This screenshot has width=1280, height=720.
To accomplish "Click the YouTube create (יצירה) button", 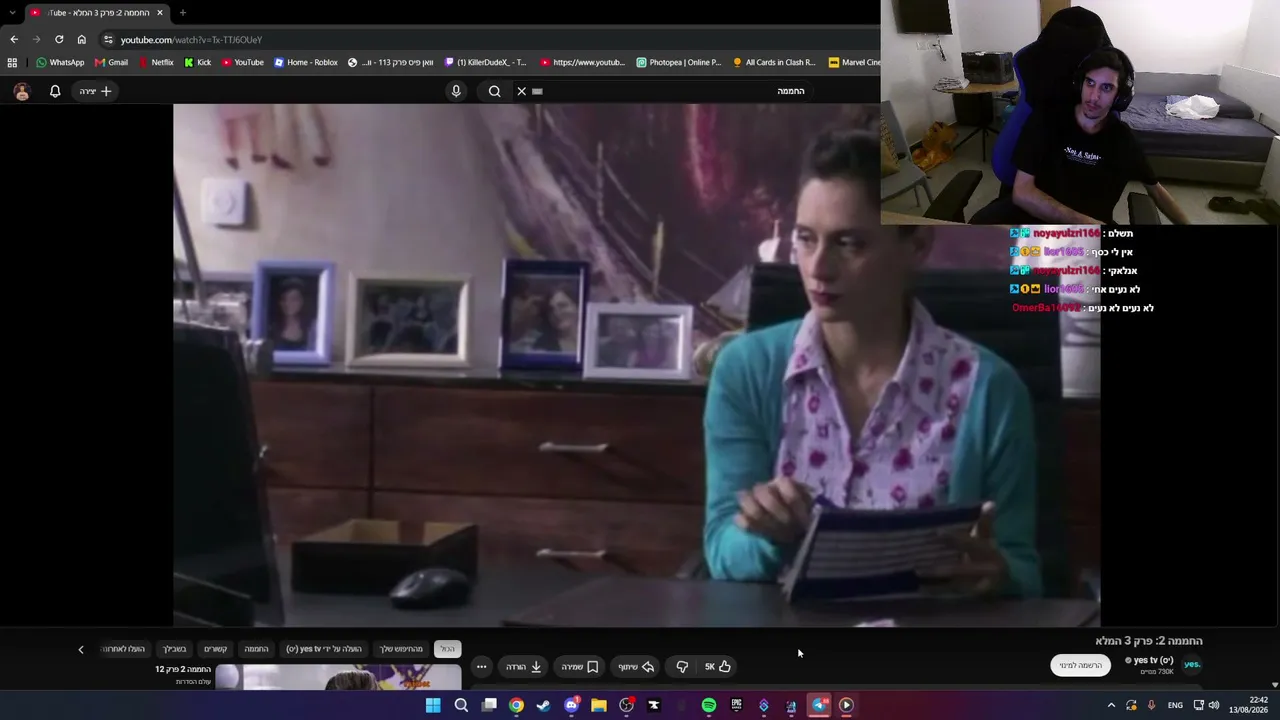I will tap(96, 91).
